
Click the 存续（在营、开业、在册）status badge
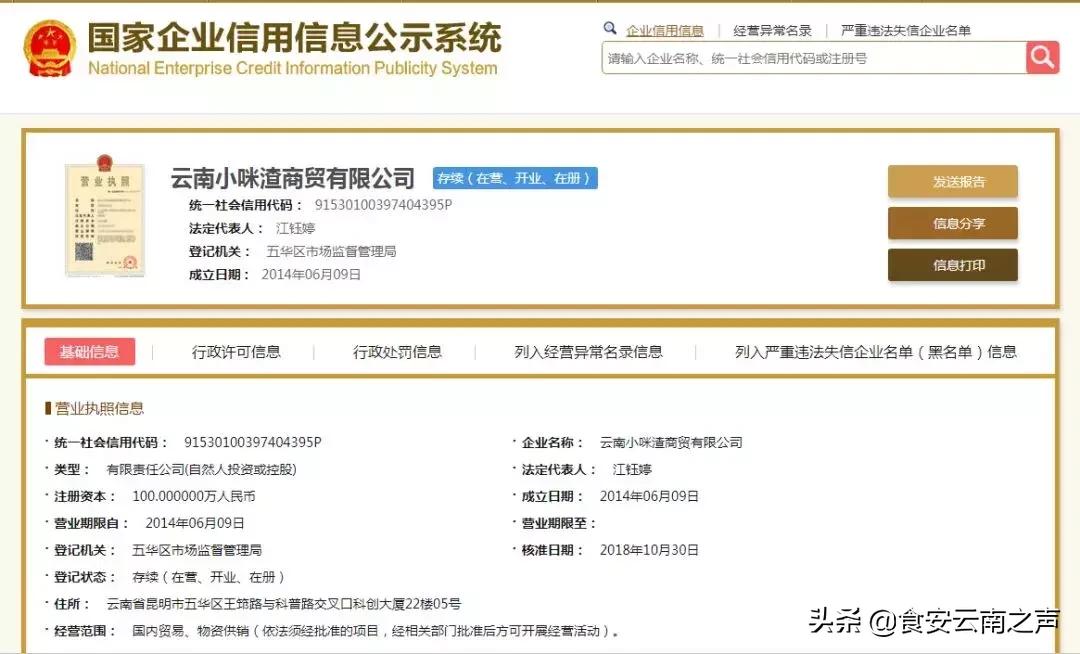pos(515,178)
